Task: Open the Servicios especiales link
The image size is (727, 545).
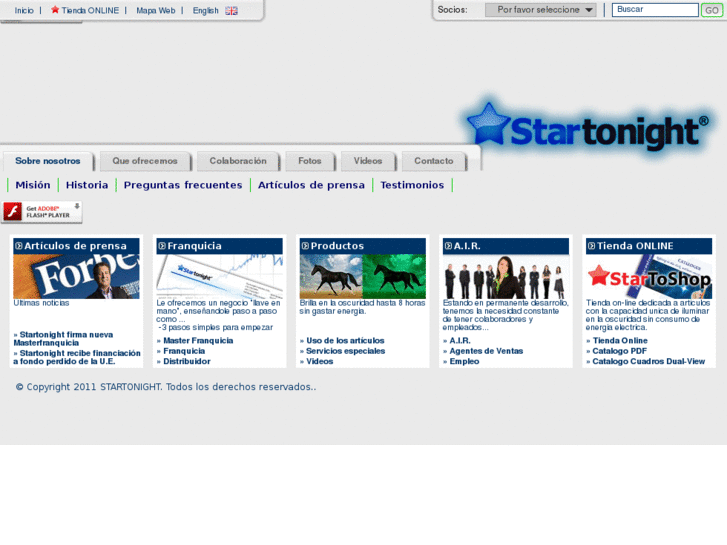Action: point(345,351)
